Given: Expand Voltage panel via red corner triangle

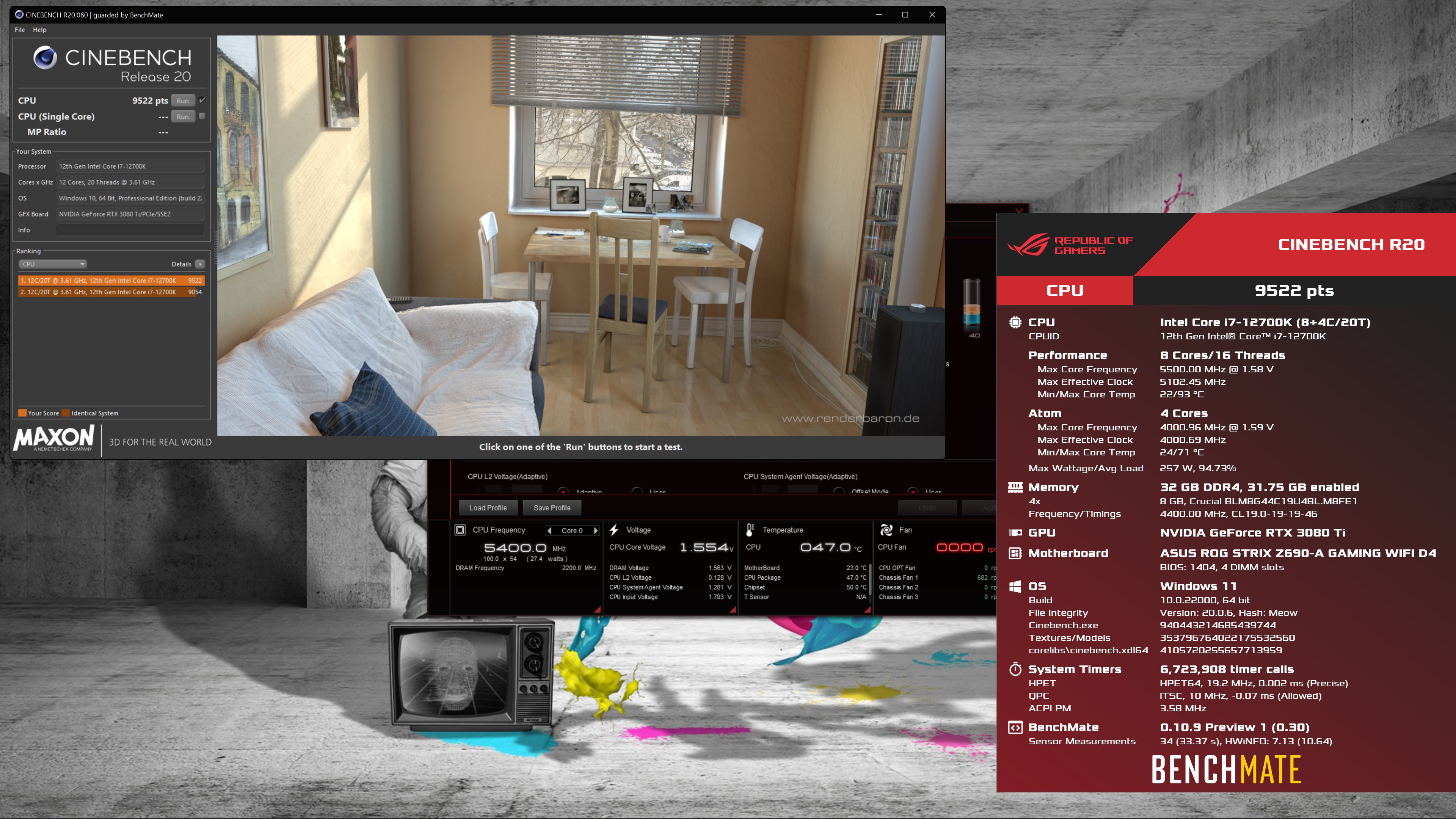Looking at the screenshot, I should [x=733, y=609].
